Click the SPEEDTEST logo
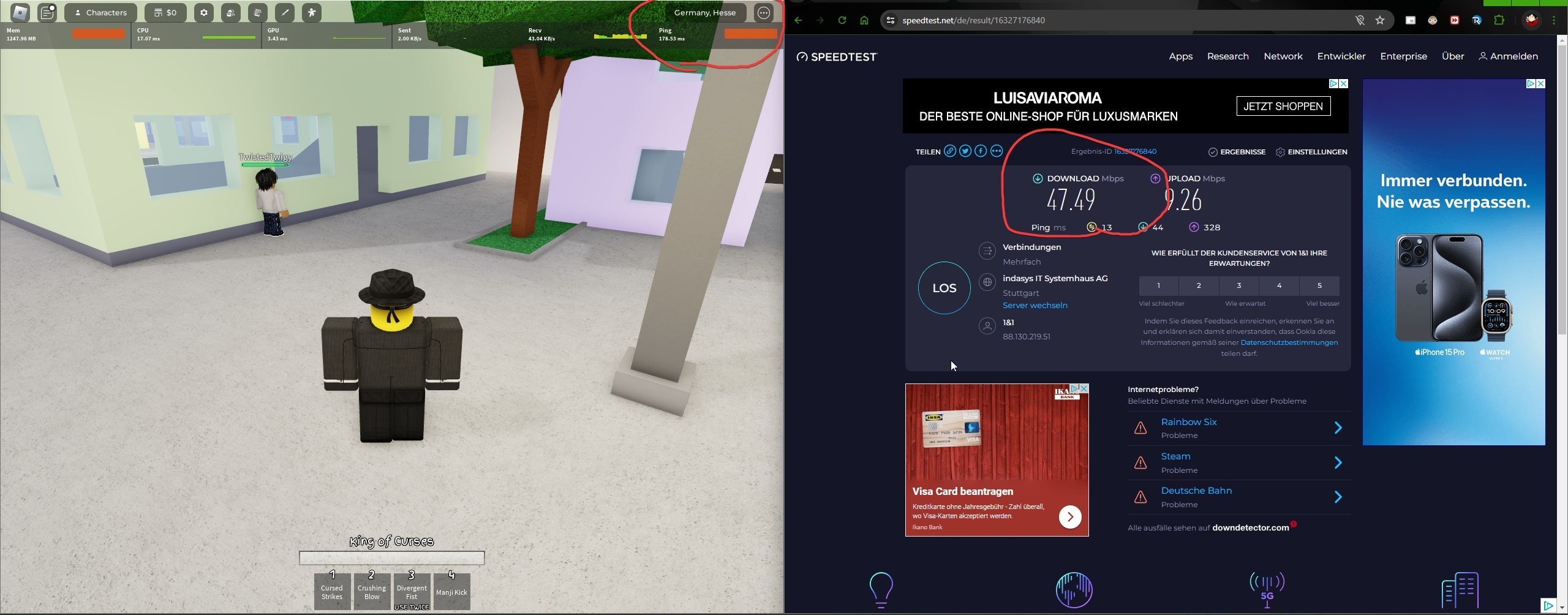The height and width of the screenshot is (615, 1568). [x=837, y=56]
